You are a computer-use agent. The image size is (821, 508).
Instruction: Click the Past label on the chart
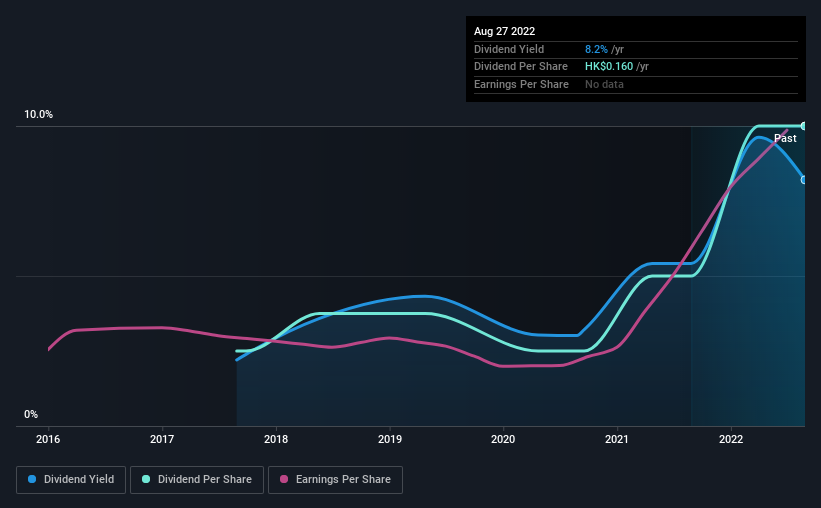coord(785,138)
